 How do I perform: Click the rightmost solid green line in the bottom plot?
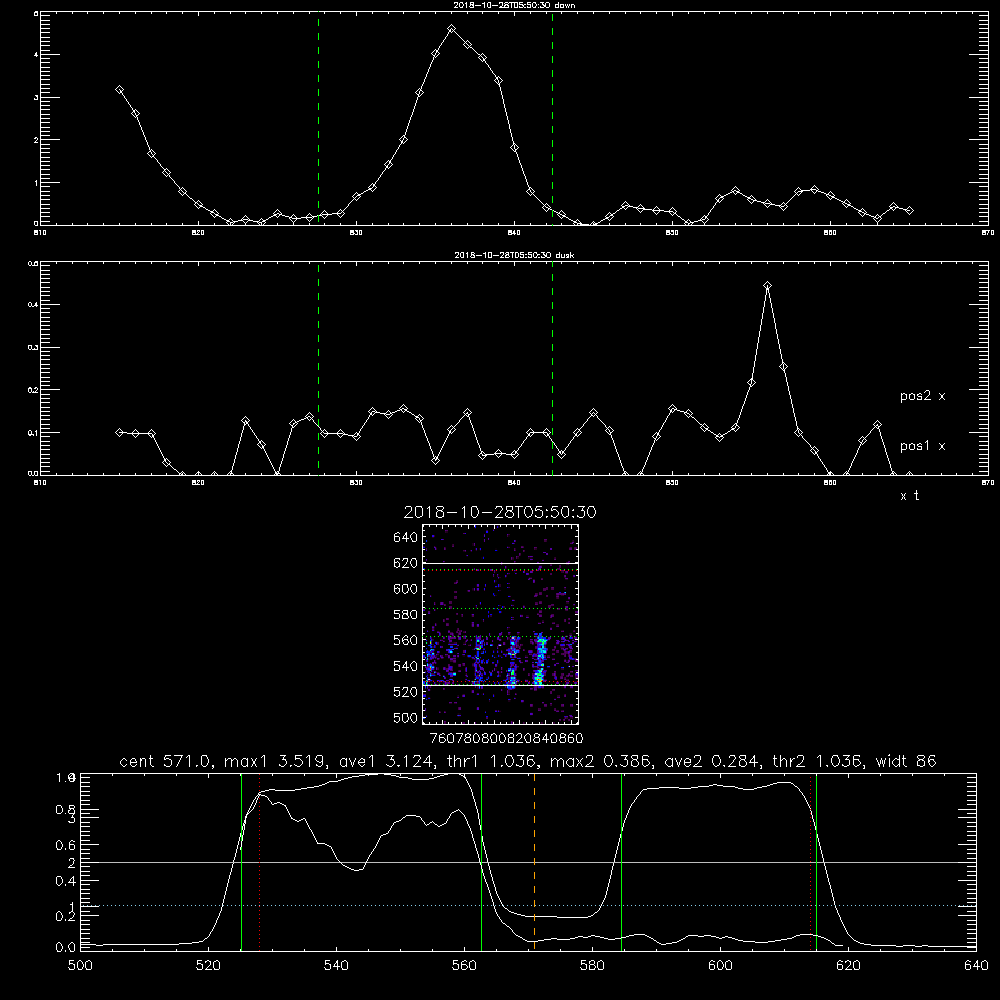pyautogui.click(x=816, y=861)
